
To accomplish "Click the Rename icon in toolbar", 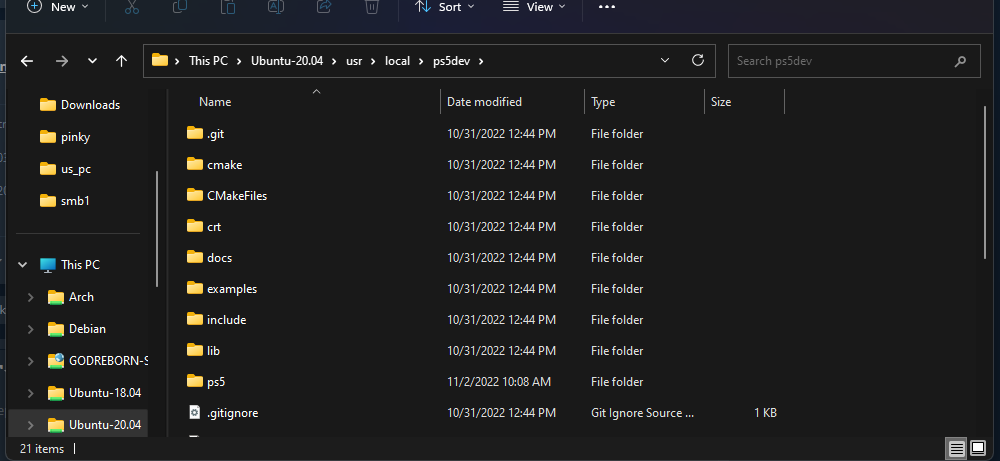I will (x=276, y=6).
